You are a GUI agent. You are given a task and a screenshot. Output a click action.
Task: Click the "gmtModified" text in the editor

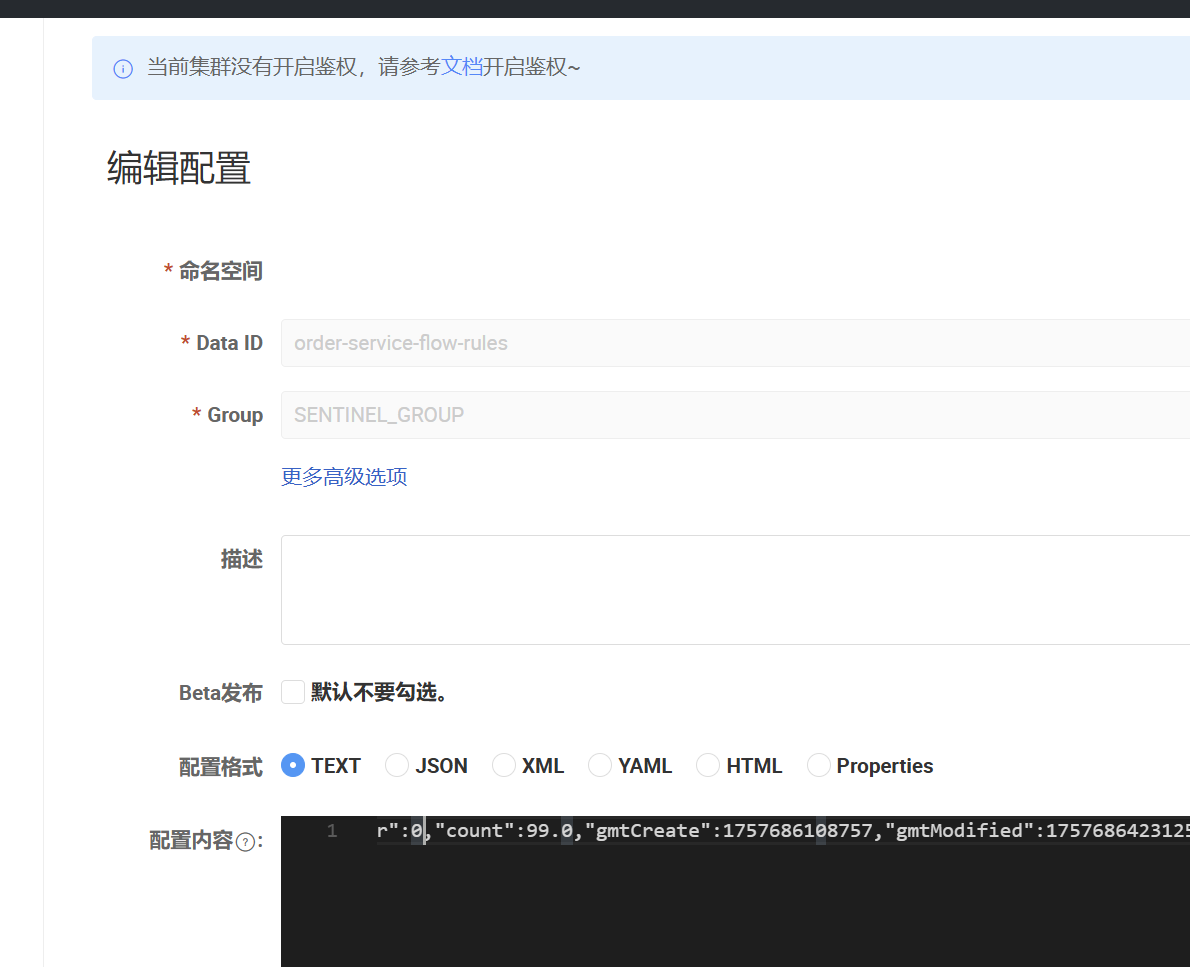[959, 831]
